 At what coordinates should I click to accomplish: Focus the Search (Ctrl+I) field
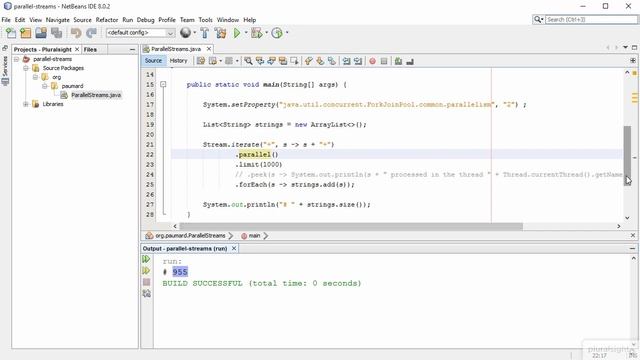(591, 20)
